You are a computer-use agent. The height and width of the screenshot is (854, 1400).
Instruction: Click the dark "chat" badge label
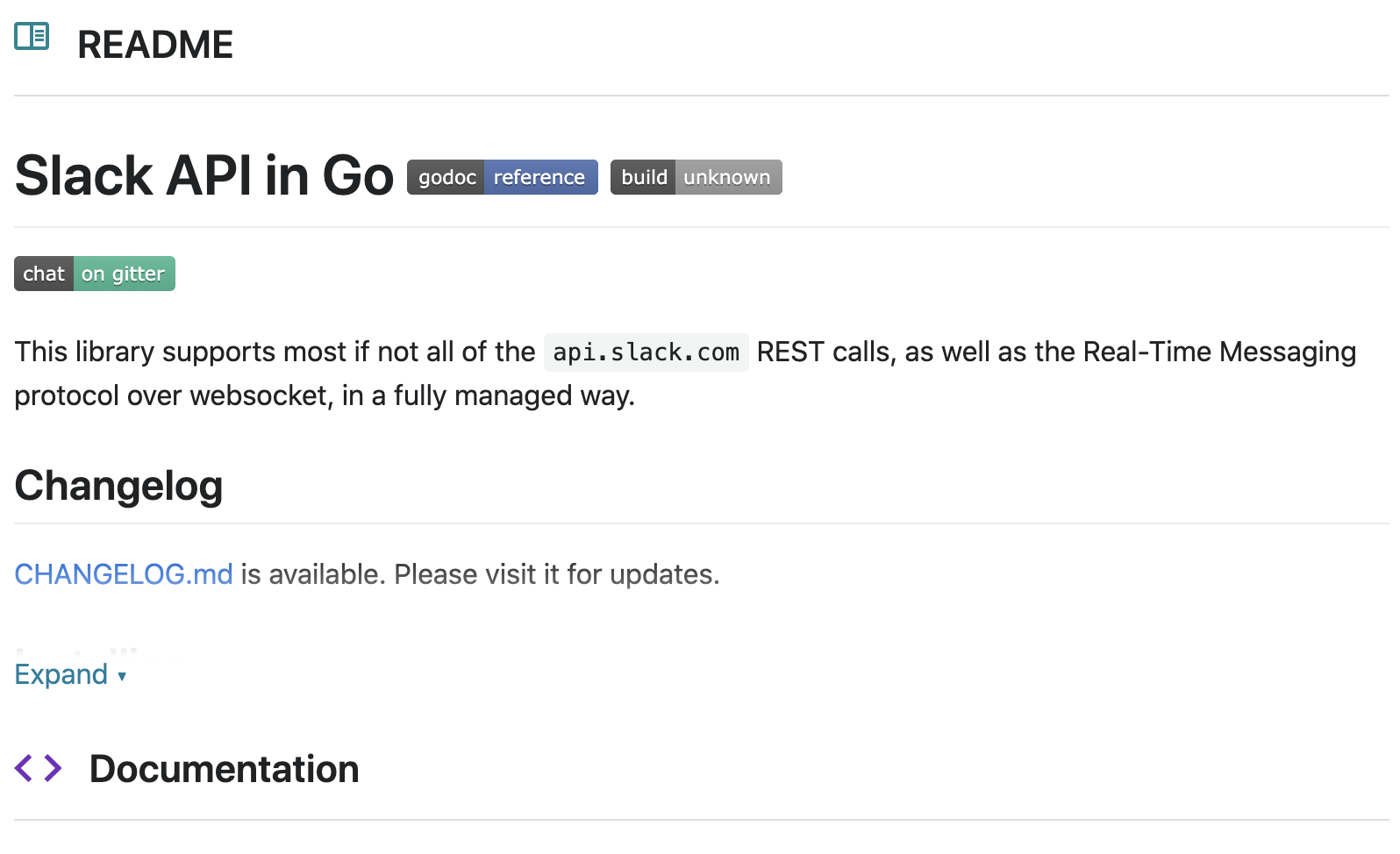(44, 274)
